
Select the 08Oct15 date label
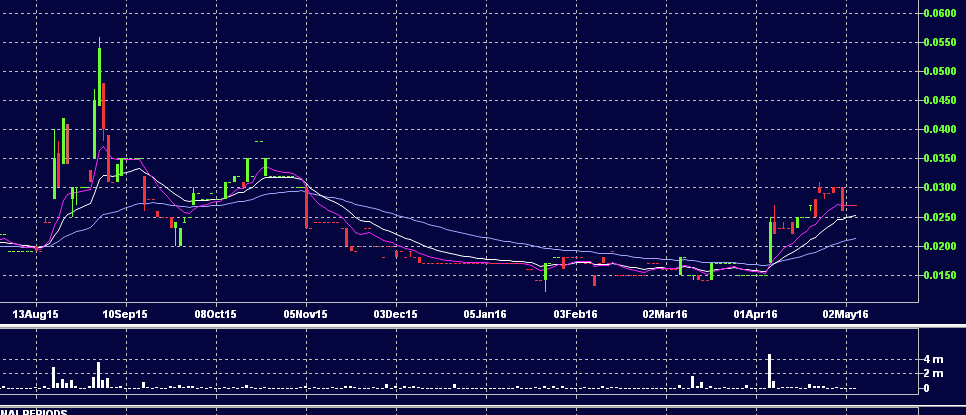[x=216, y=314]
